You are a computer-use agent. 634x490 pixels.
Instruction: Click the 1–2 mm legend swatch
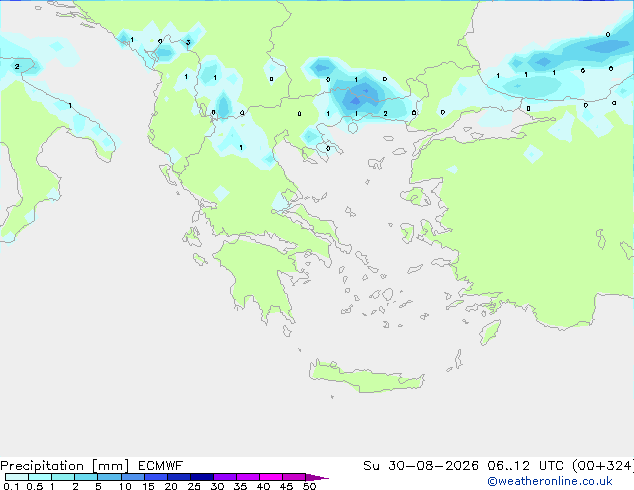click(x=63, y=477)
